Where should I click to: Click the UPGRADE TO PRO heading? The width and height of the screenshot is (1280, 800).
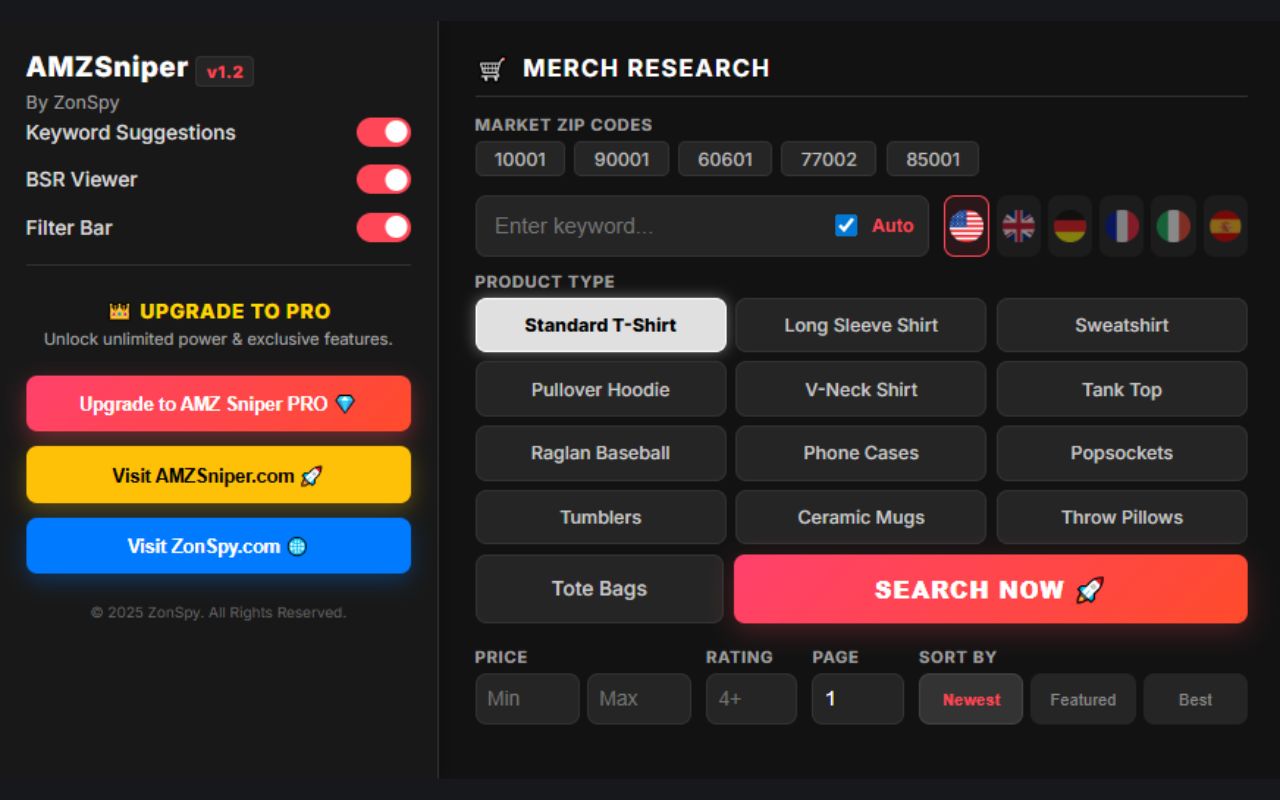click(x=219, y=311)
